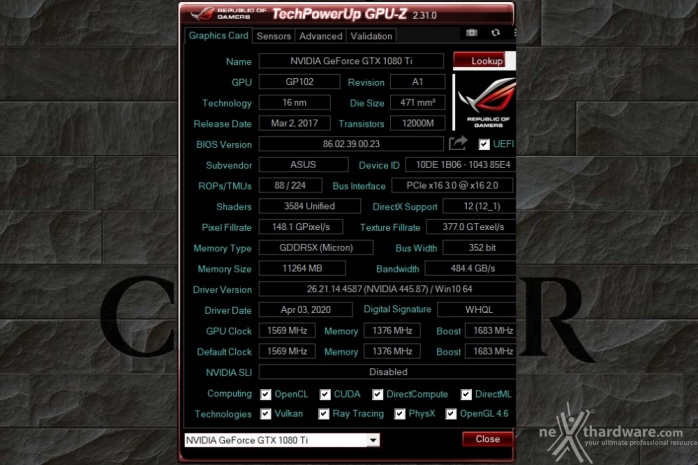This screenshot has width=698, height=465.
Task: Click the Release Date value Mar 2, 2017
Action: coord(295,123)
